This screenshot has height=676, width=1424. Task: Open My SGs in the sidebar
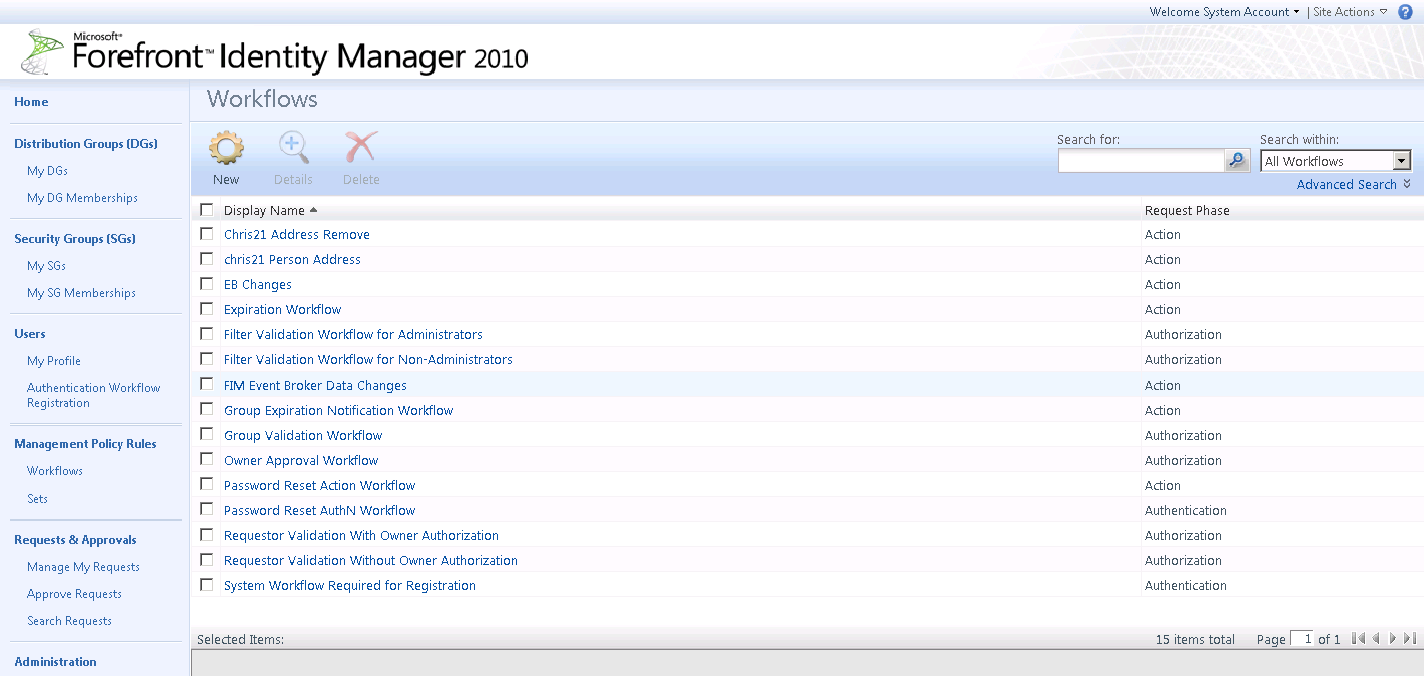[46, 266]
